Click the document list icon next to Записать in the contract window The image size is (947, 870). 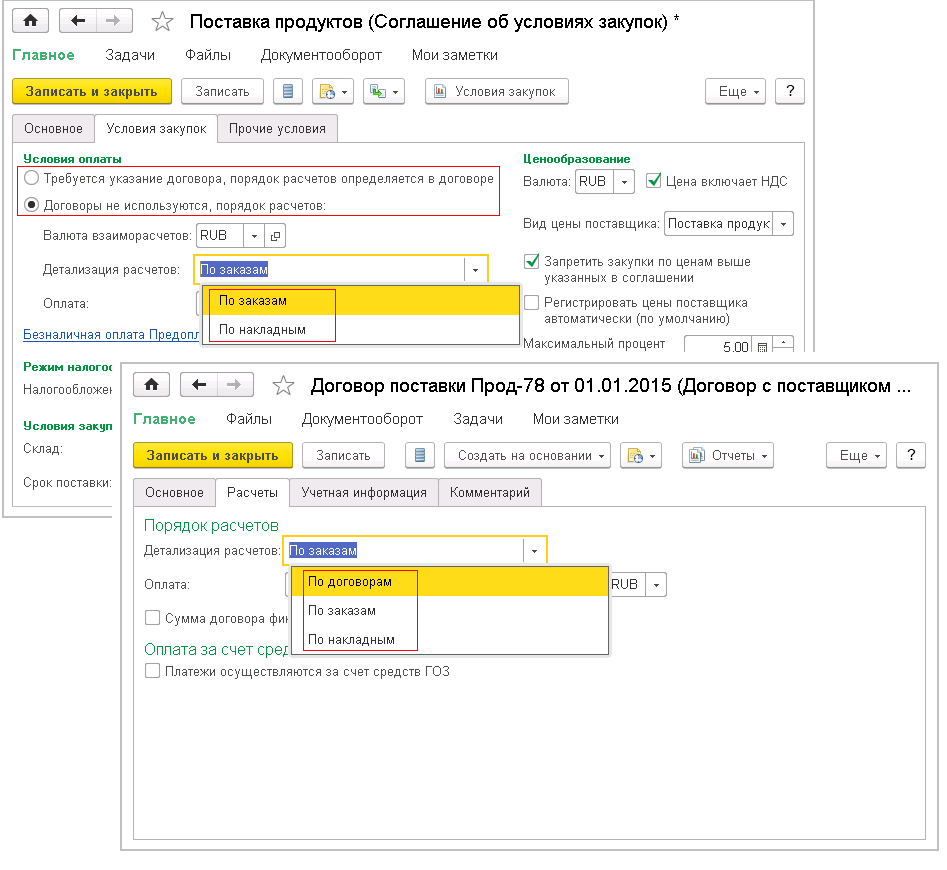[x=418, y=455]
